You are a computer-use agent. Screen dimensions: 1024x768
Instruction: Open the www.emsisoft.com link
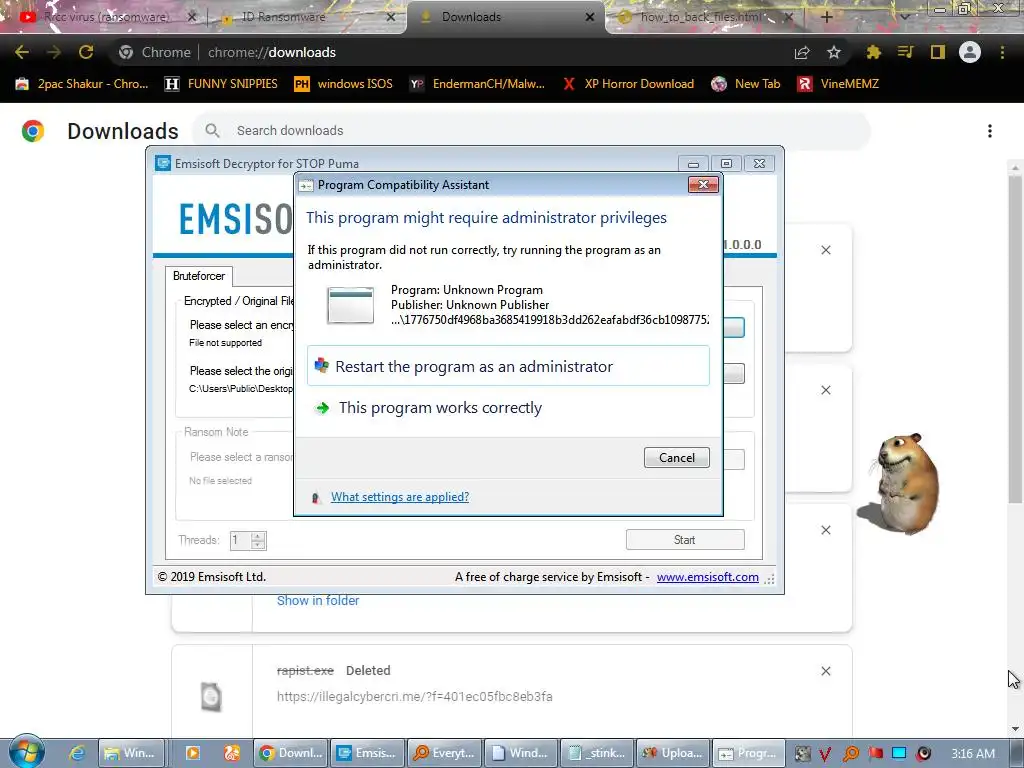point(707,577)
